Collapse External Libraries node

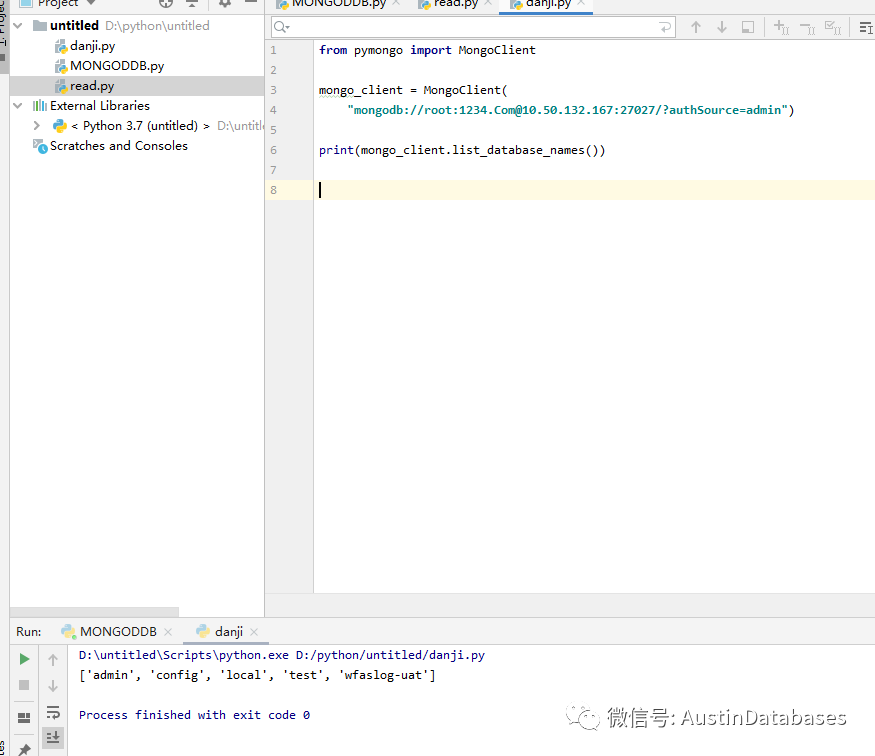[18, 105]
